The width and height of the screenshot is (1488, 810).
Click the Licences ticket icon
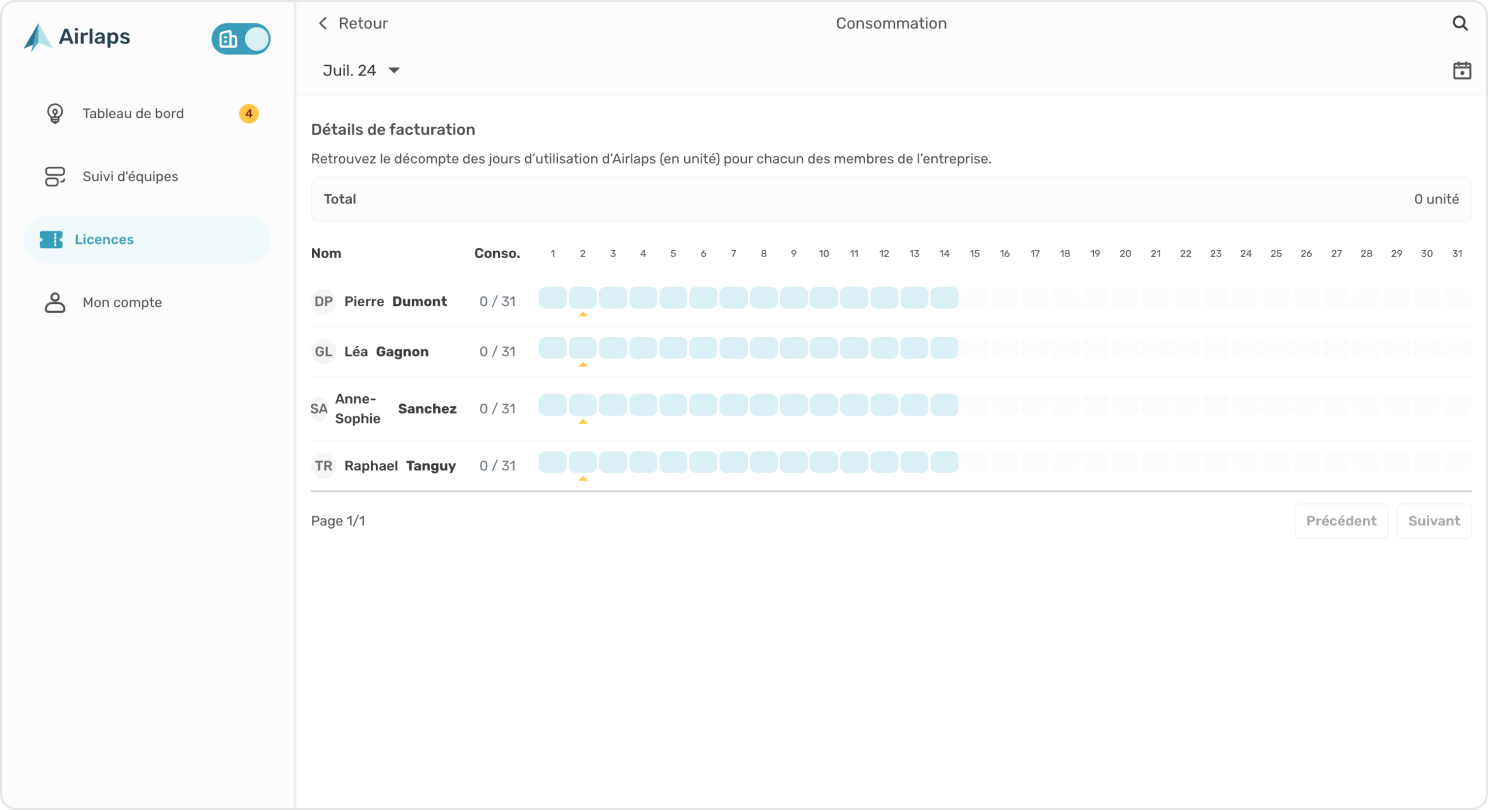click(x=51, y=240)
